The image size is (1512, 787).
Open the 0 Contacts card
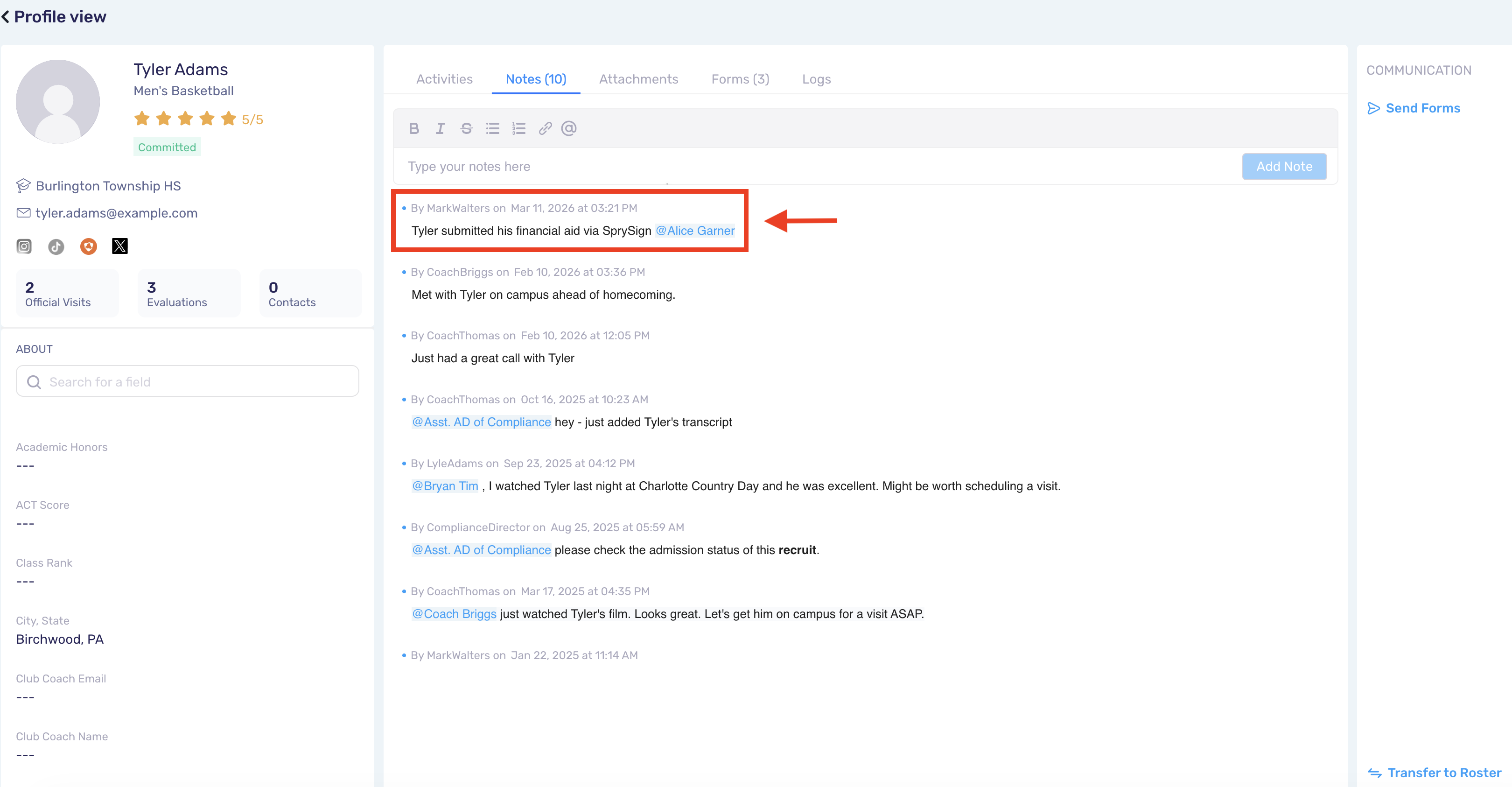coord(310,293)
